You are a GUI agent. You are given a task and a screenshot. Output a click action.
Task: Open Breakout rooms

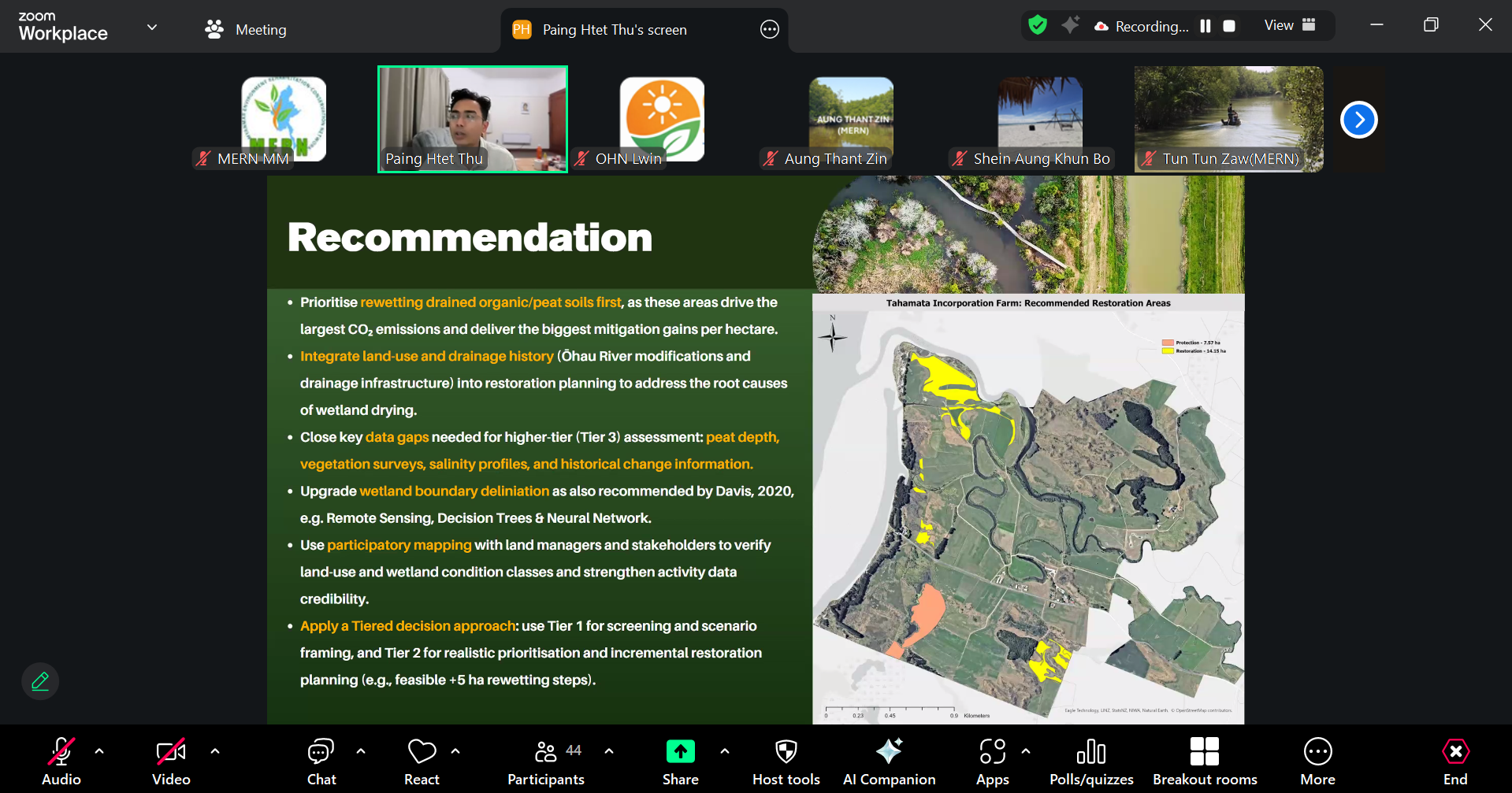point(1205,762)
